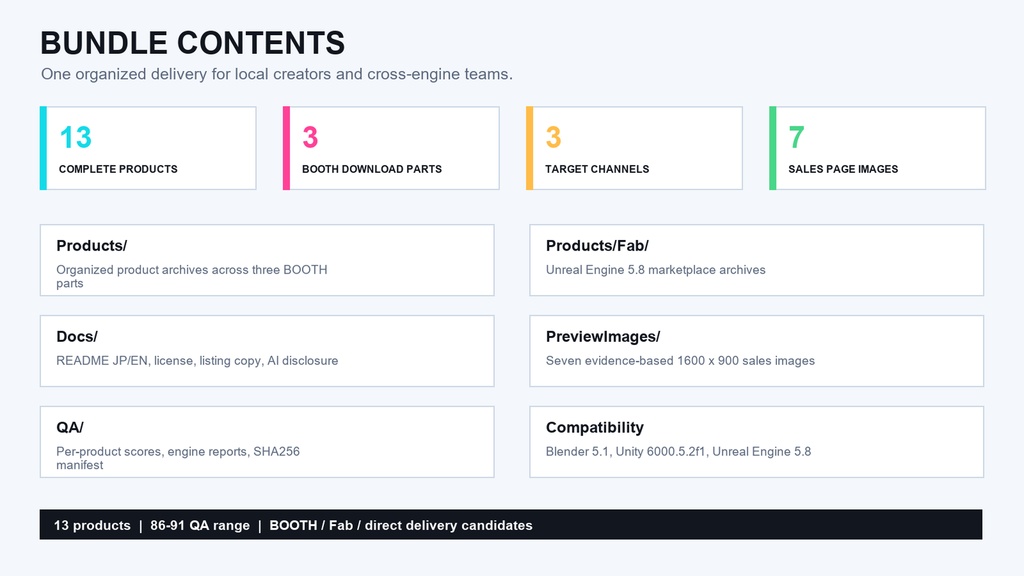The width and height of the screenshot is (1024, 576).
Task: Click the subtitle about cross-engine teams
Action: (277, 74)
